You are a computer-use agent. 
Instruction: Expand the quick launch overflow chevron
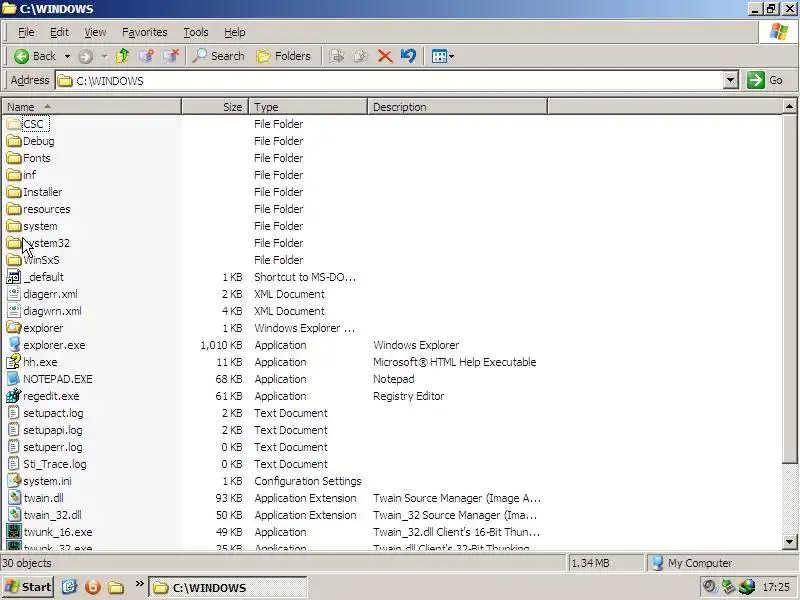(x=139, y=584)
